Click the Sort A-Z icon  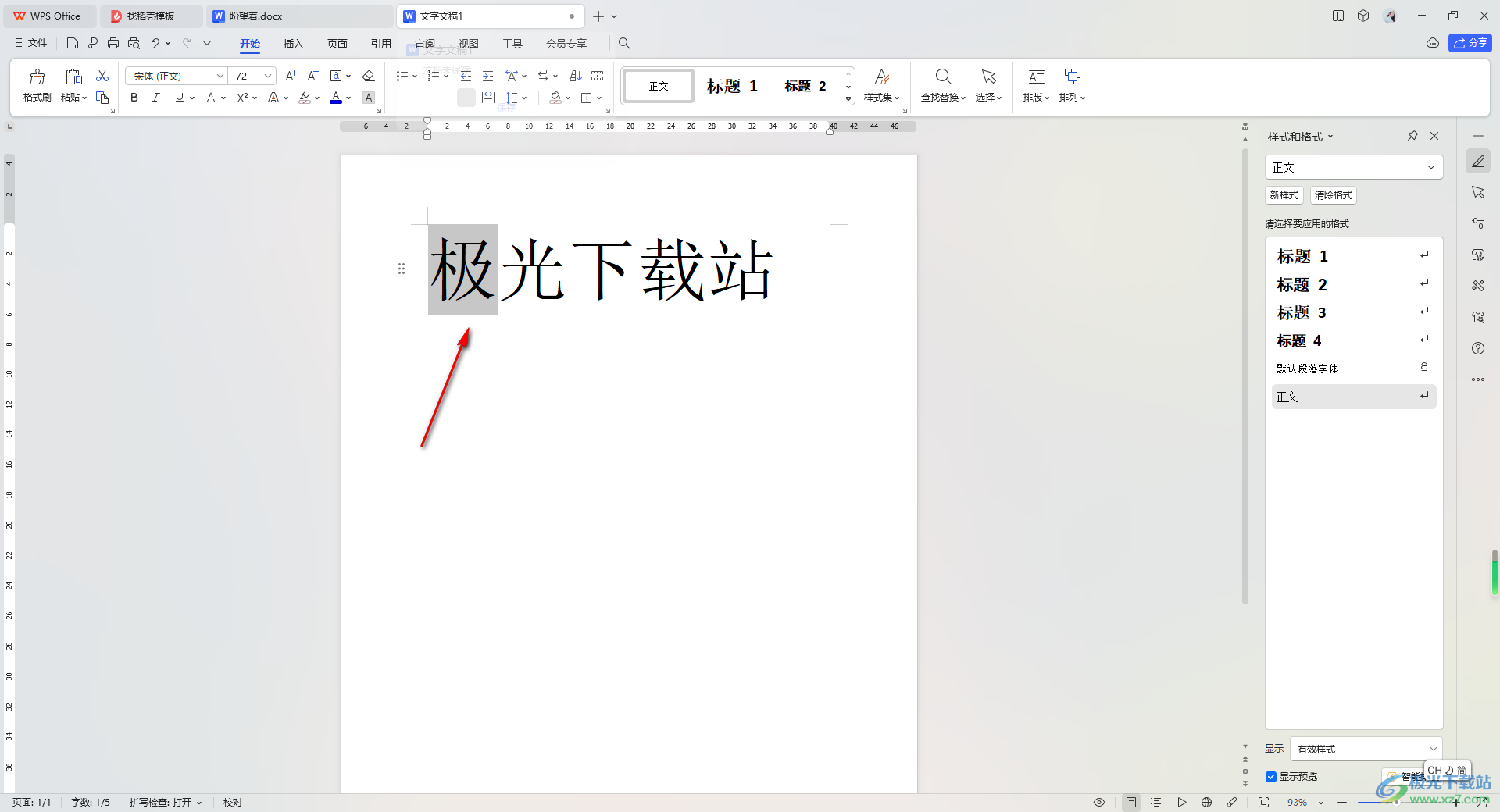[x=576, y=76]
